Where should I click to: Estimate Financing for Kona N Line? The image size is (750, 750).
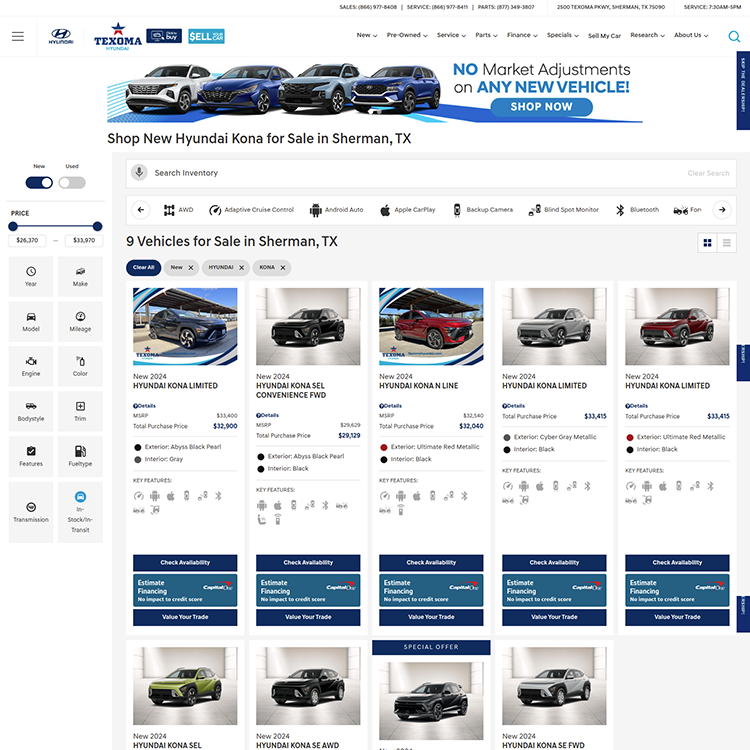click(x=431, y=590)
